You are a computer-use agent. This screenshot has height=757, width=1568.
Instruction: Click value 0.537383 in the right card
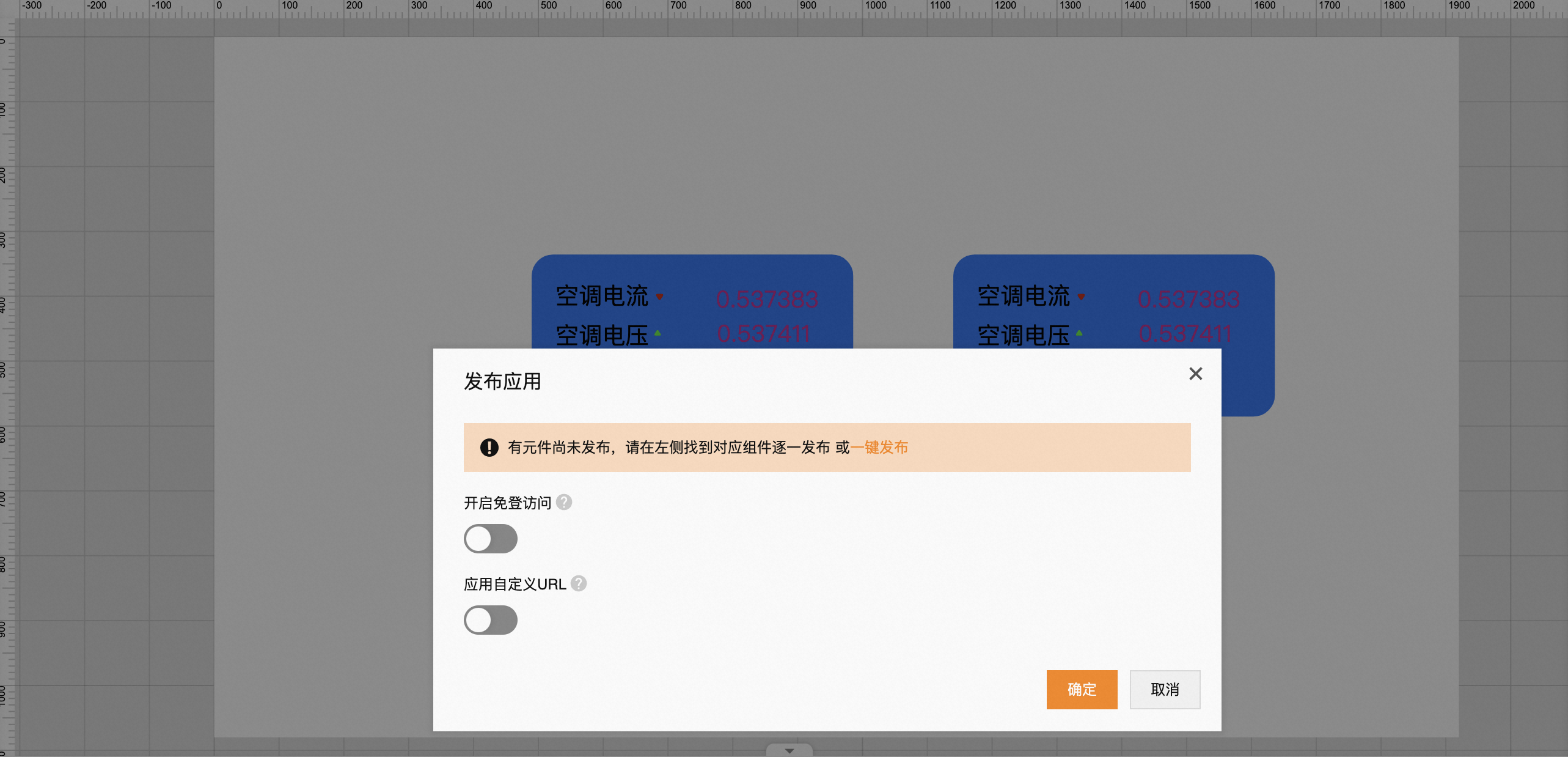1189,299
